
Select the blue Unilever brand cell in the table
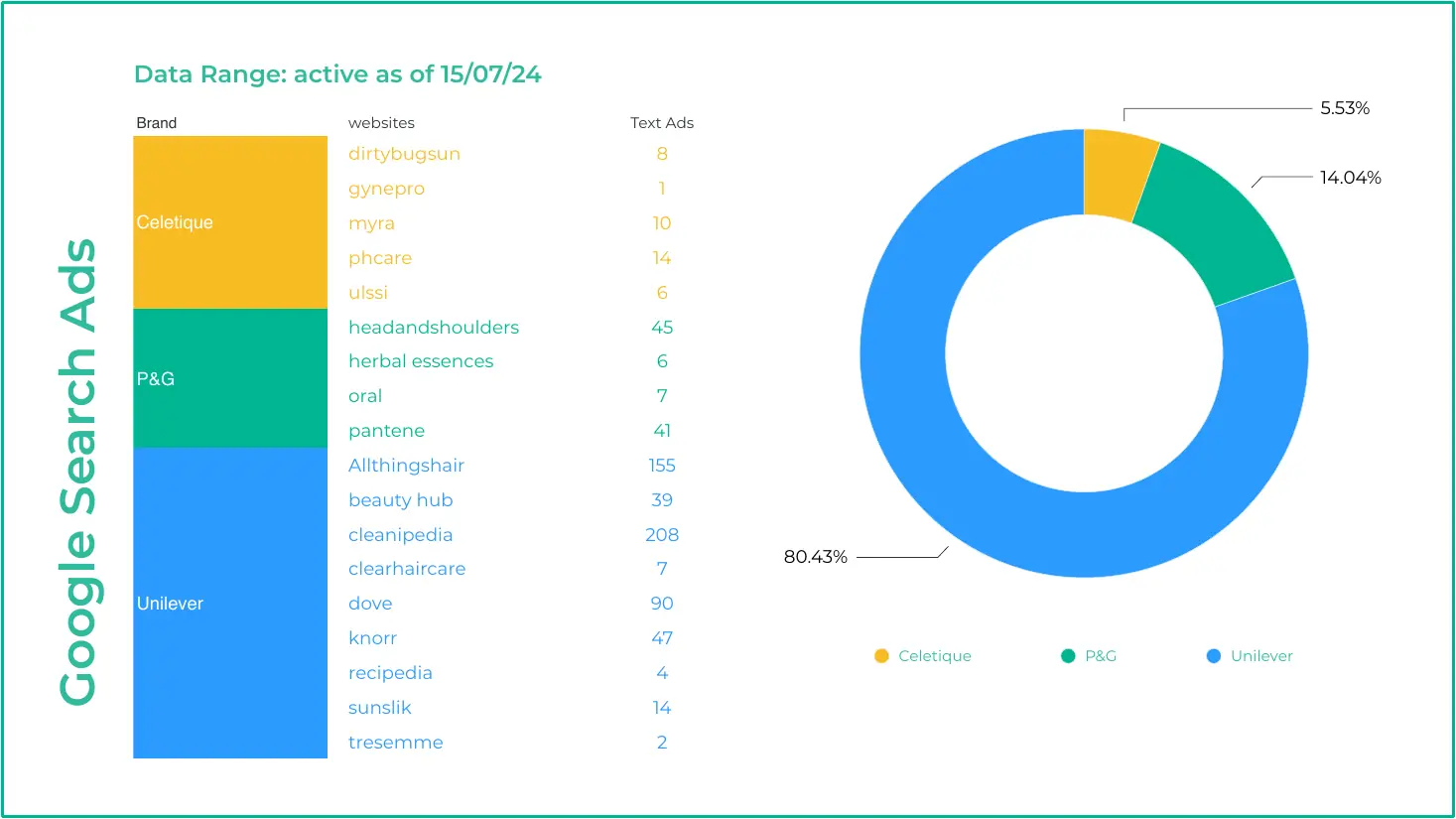pyautogui.click(x=230, y=603)
